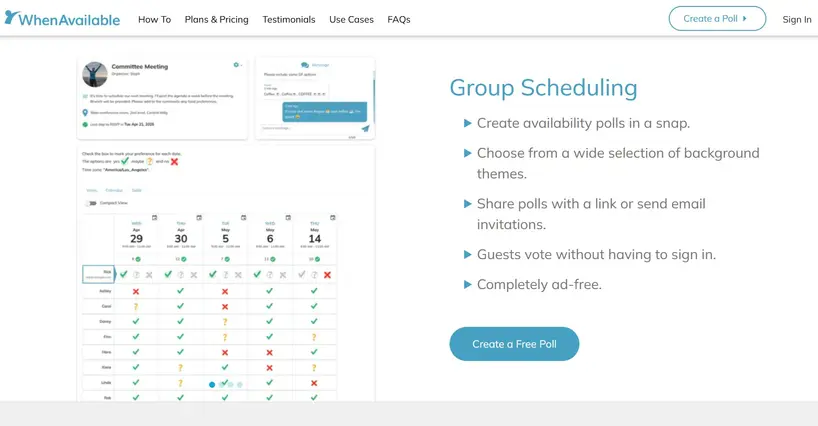Click the calendar icon above May 14

pyautogui.click(x=333, y=217)
